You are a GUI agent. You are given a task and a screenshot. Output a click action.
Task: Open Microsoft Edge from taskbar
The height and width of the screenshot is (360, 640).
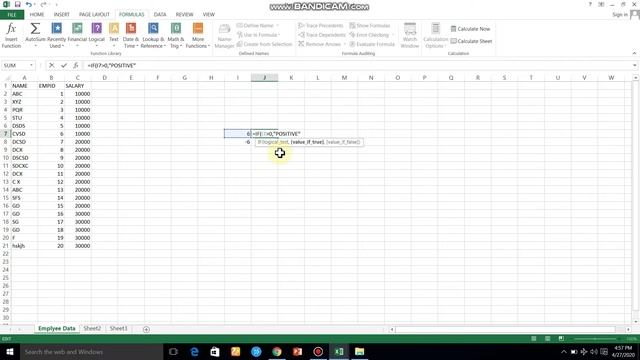[194, 352]
